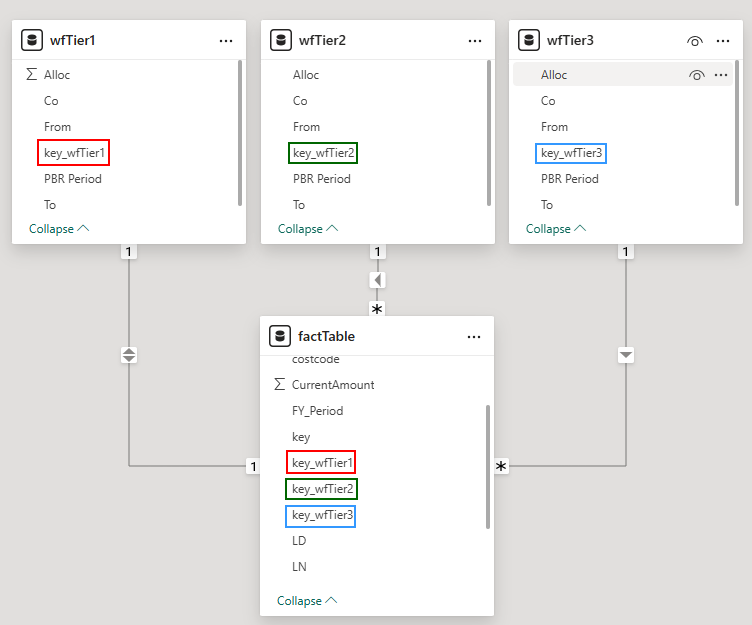Collapse the wfTier2 table

pyautogui.click(x=308, y=229)
